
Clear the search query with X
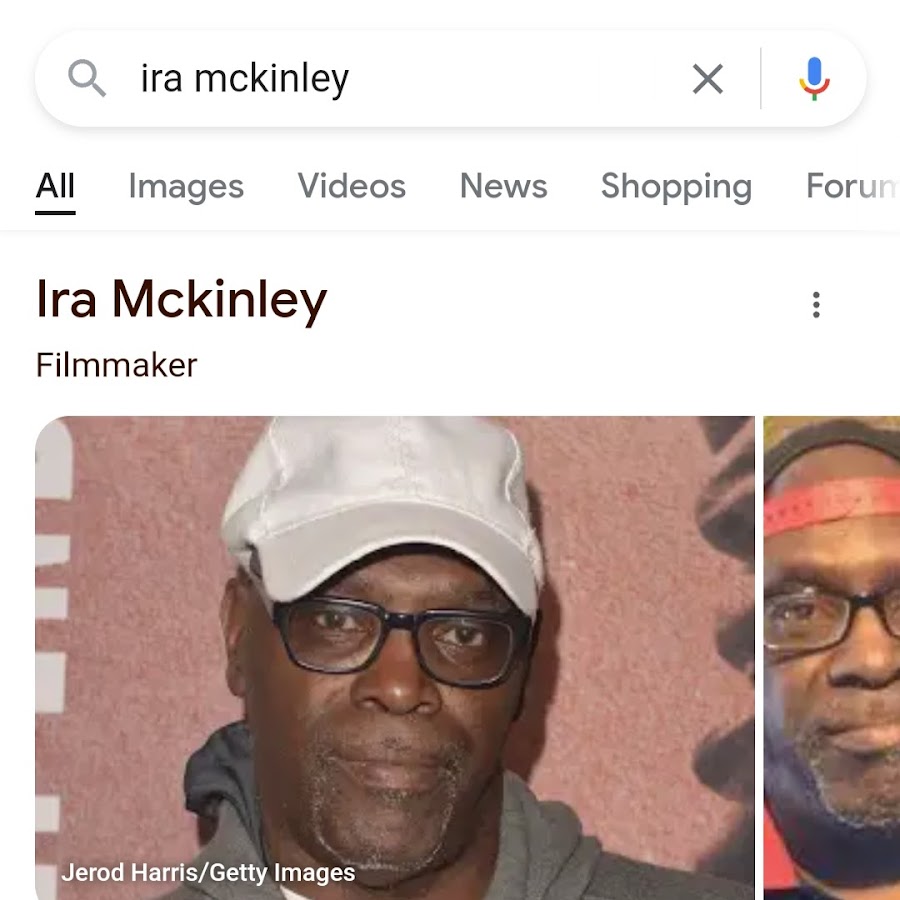[707, 79]
